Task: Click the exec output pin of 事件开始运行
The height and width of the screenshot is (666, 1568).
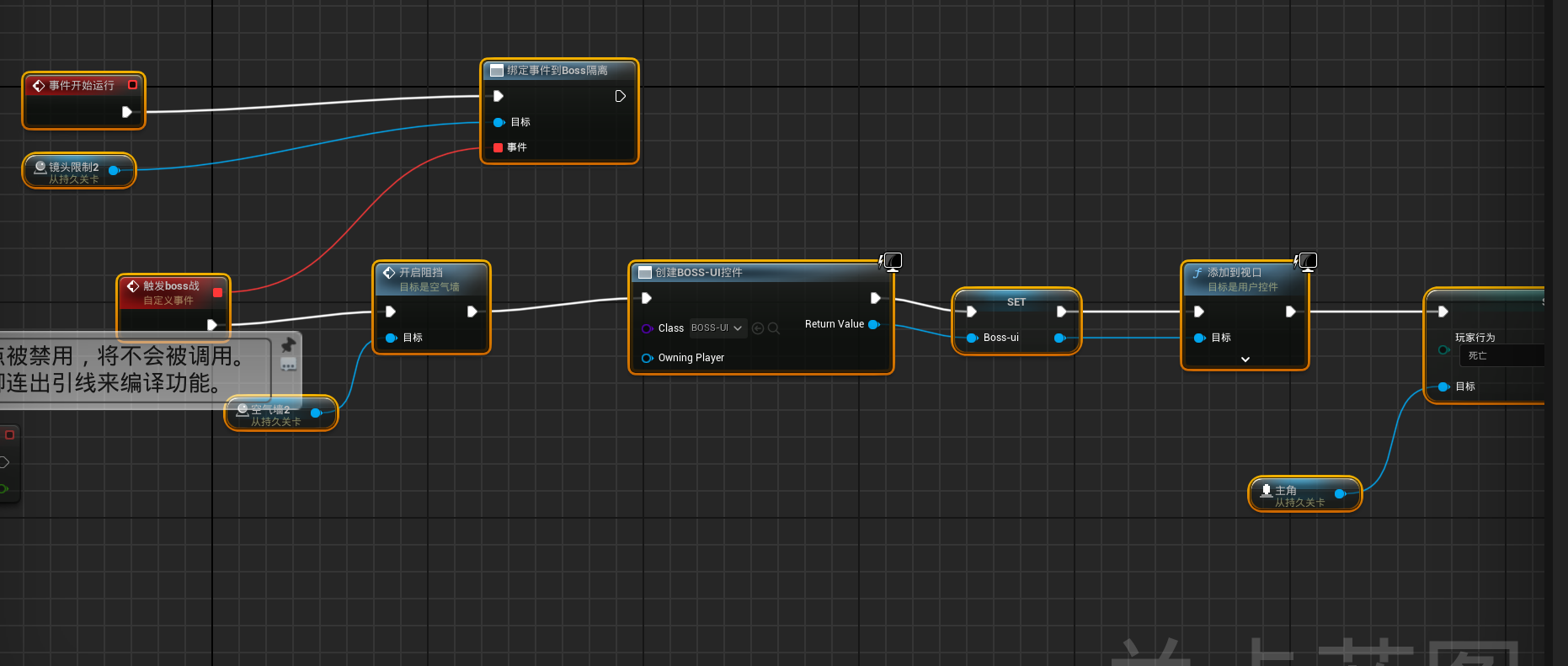Action: (126, 112)
